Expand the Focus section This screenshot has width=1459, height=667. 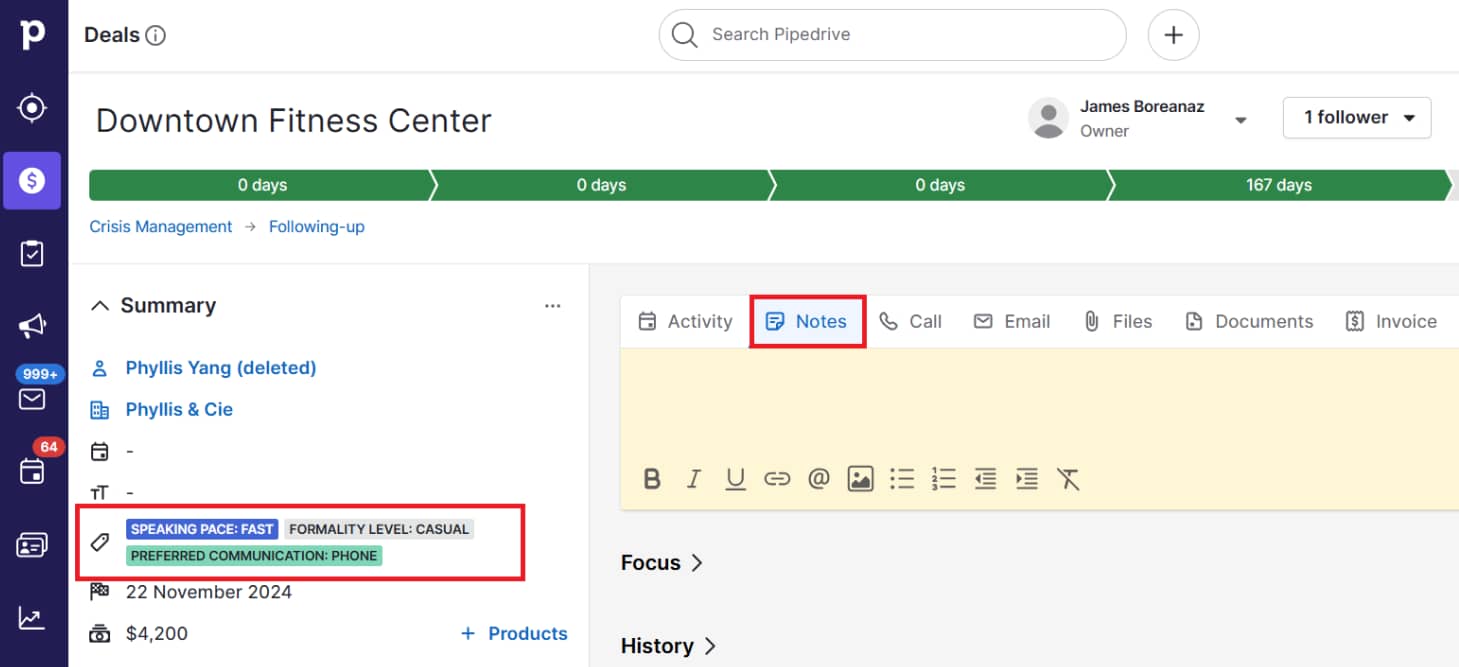point(662,563)
